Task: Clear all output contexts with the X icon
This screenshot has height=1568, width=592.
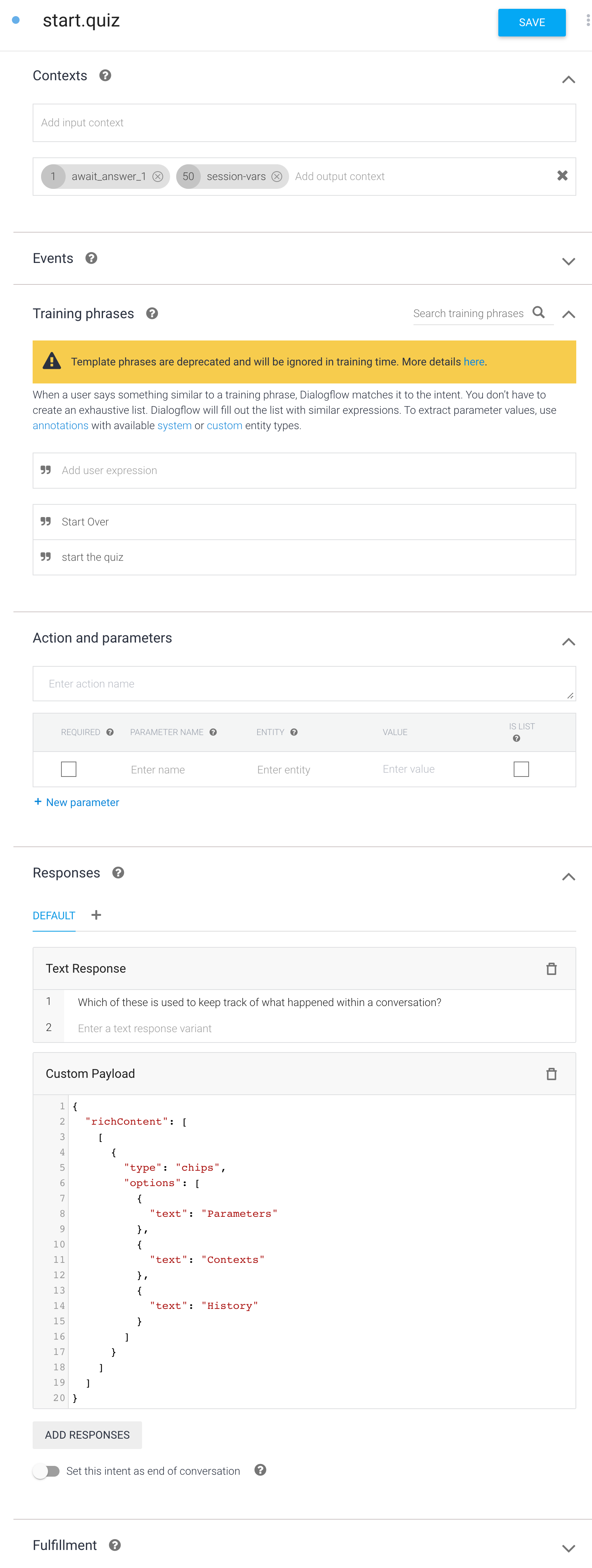Action: coord(562,176)
